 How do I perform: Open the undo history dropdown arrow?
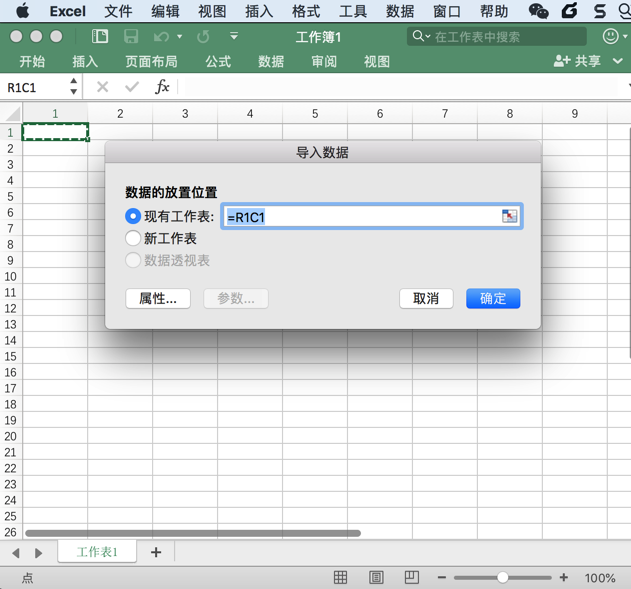pos(179,37)
